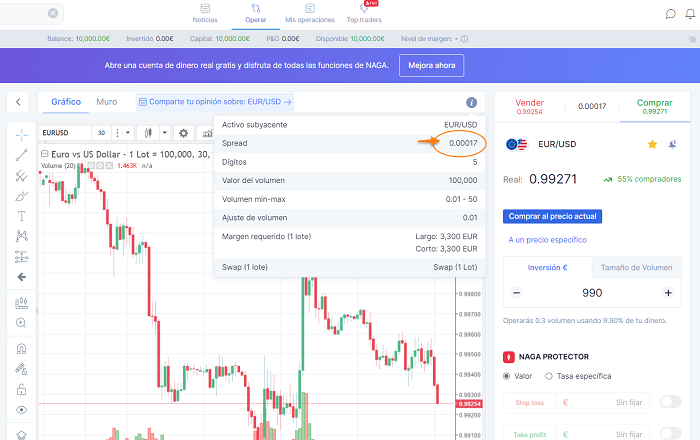
Task: Click the back chevron button
Action: point(18,102)
